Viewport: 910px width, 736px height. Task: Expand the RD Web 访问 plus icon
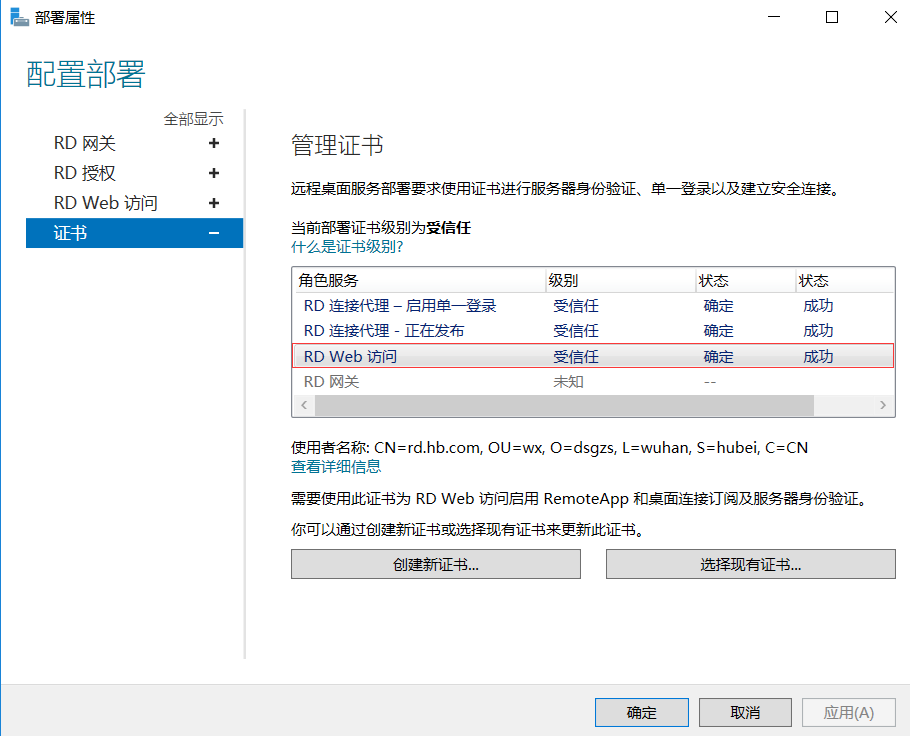[x=214, y=203]
